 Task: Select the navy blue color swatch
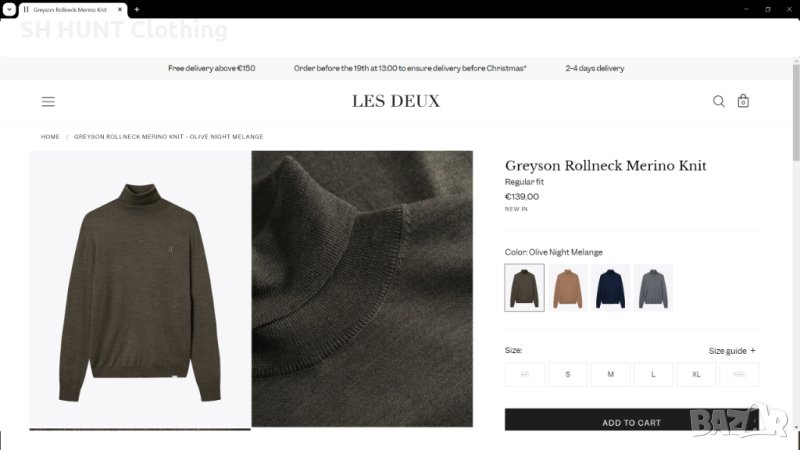610,288
